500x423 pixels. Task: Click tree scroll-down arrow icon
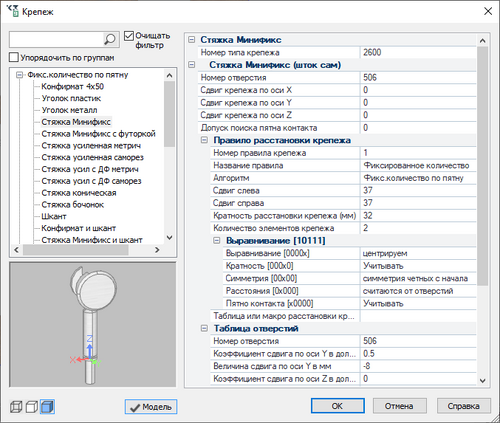(x=169, y=238)
